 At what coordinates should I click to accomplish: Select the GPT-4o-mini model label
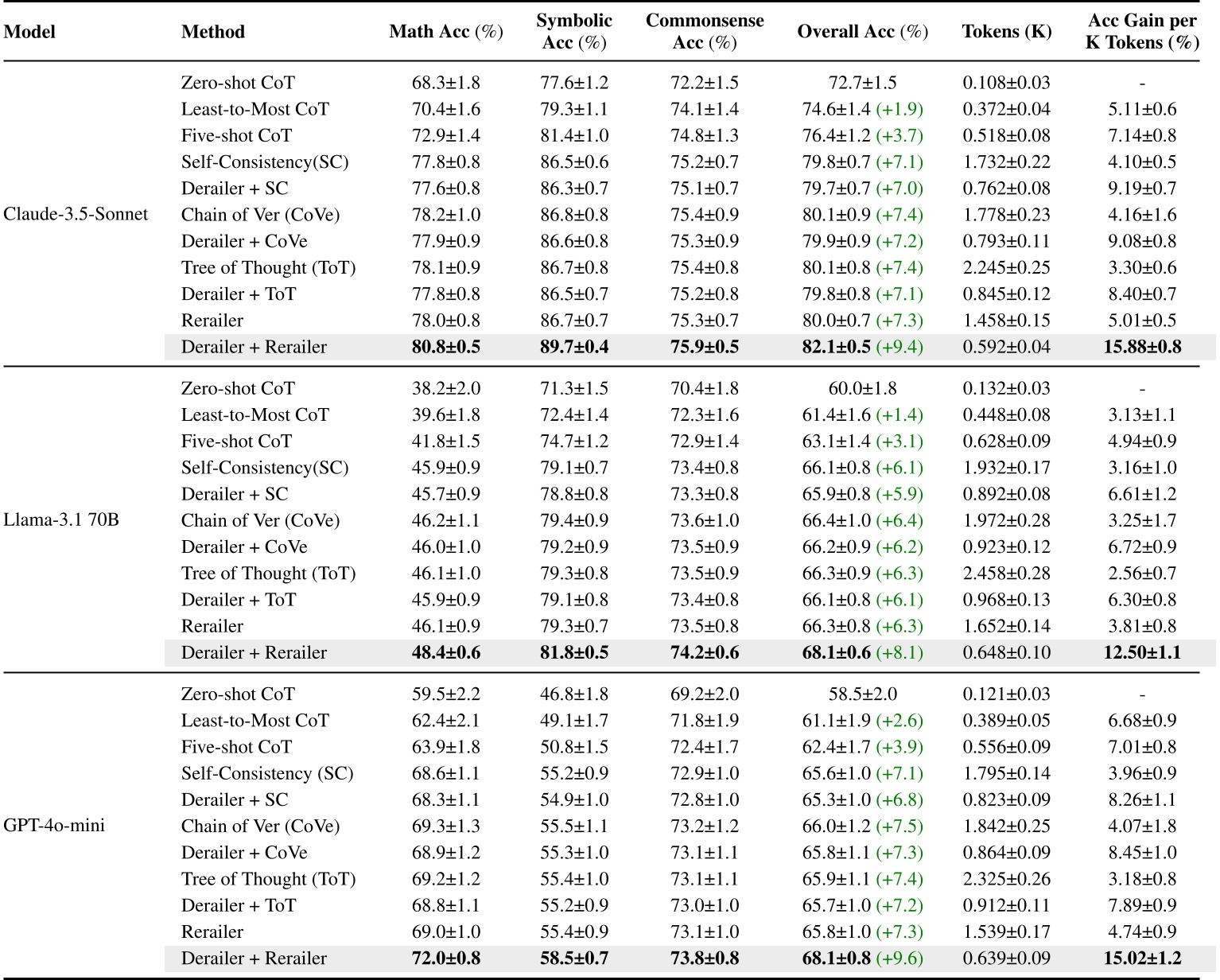[x=54, y=826]
